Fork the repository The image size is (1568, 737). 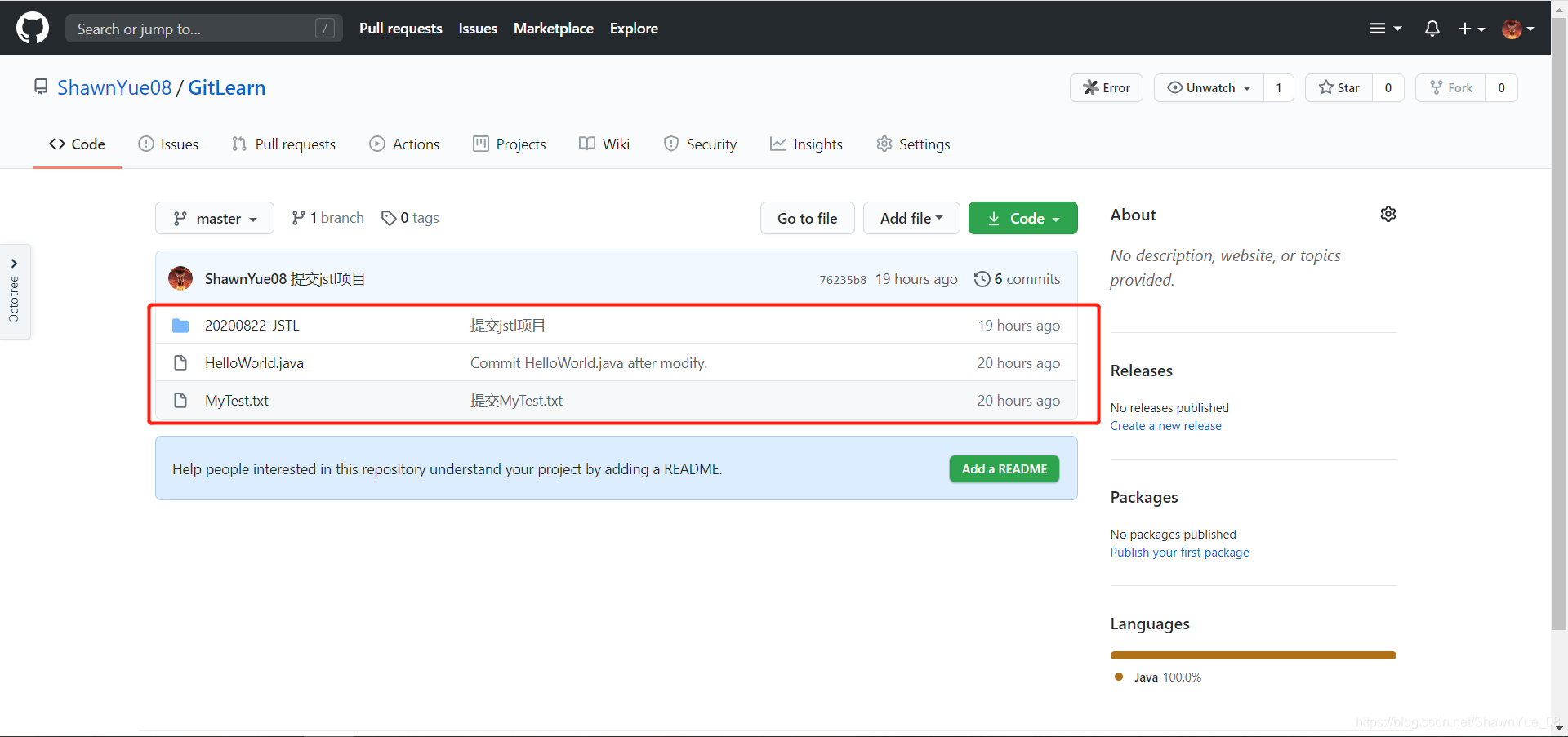(1450, 87)
